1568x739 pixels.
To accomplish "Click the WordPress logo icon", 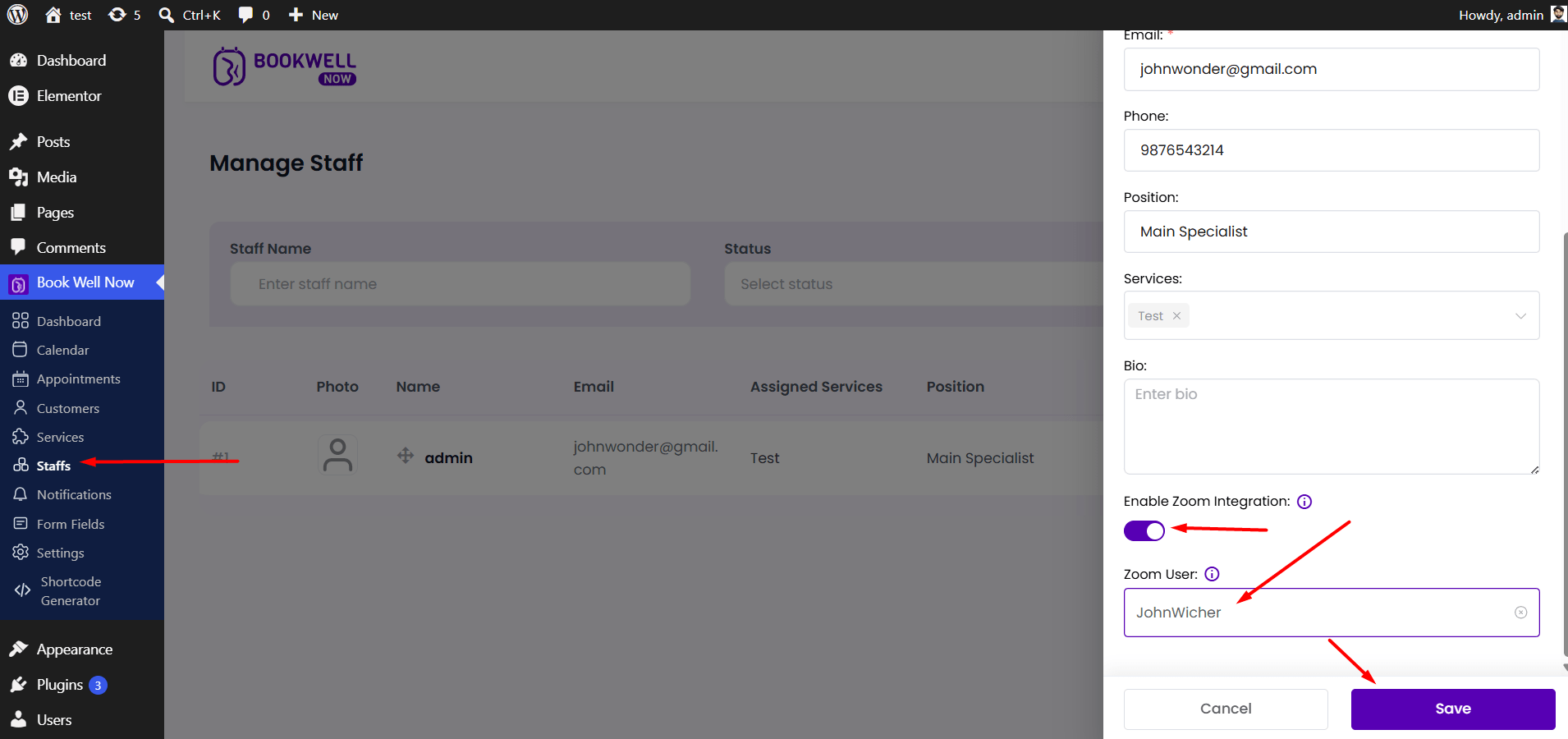I will (x=17, y=15).
